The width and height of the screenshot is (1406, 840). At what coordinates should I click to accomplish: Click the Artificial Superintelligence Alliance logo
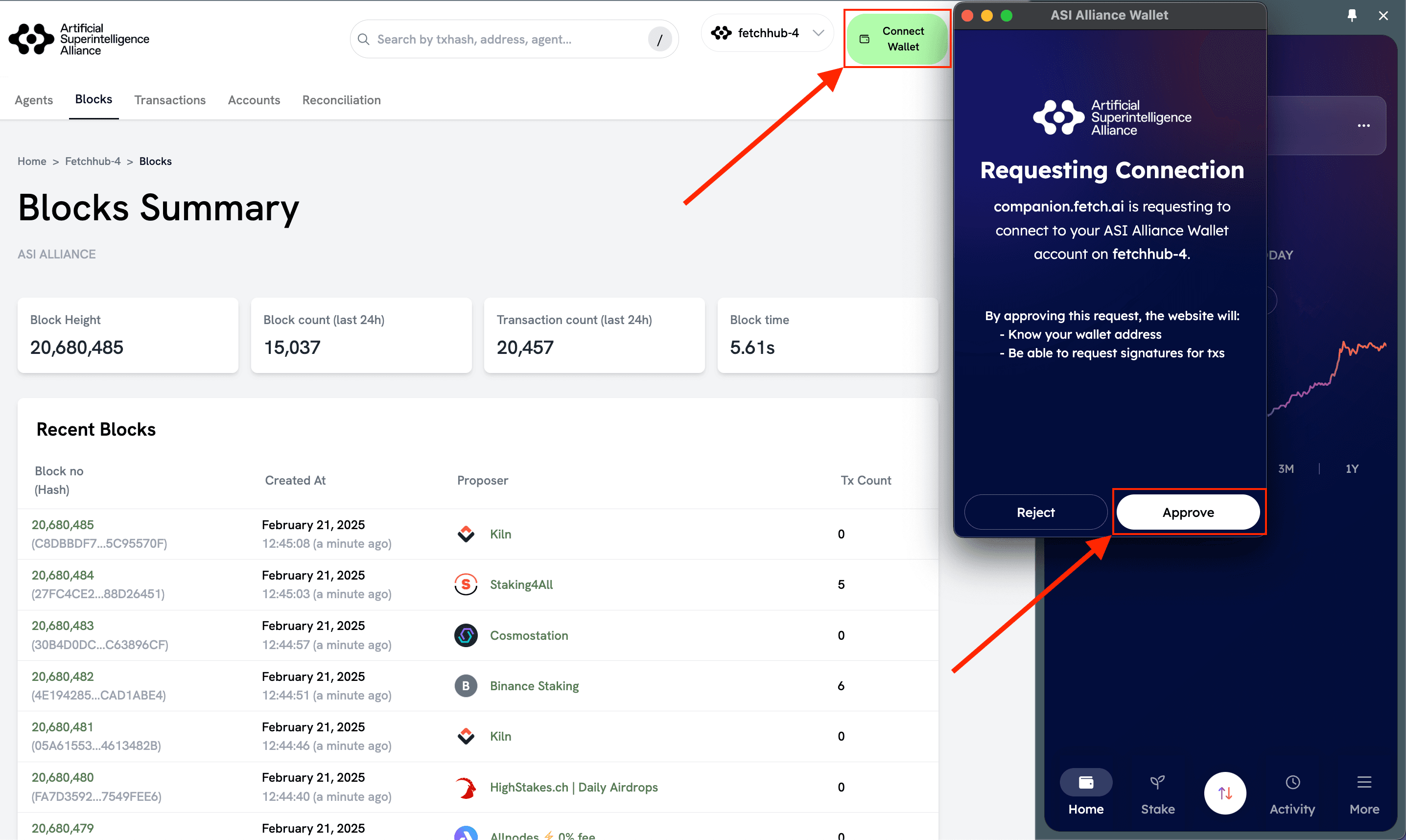click(79, 39)
